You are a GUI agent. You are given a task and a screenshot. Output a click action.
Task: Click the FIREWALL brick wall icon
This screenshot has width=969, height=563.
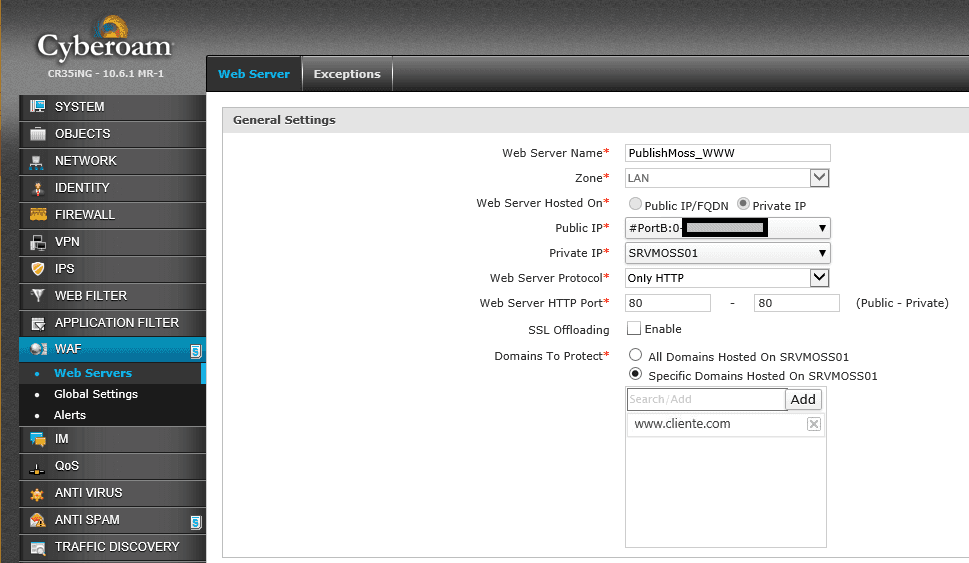click(x=38, y=214)
